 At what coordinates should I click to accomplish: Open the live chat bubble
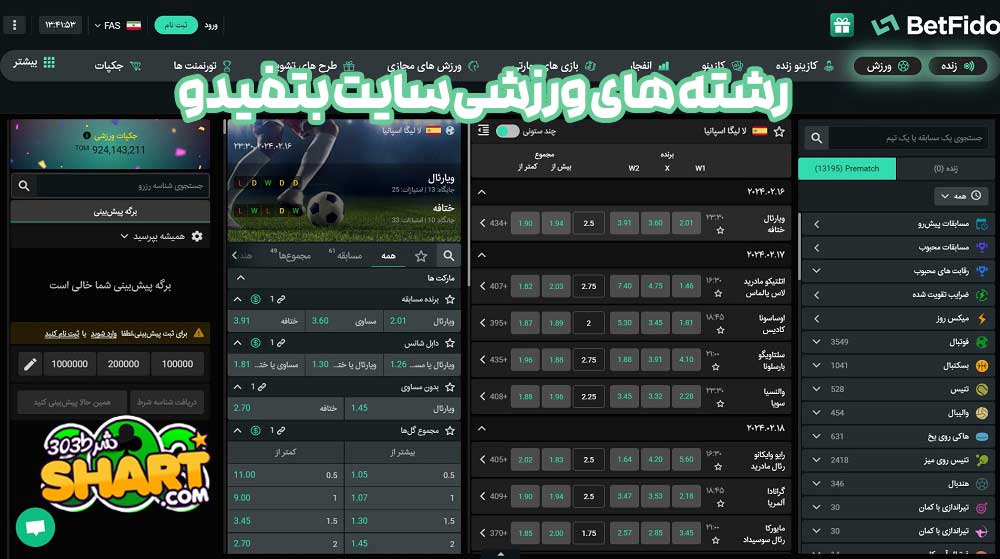35,527
